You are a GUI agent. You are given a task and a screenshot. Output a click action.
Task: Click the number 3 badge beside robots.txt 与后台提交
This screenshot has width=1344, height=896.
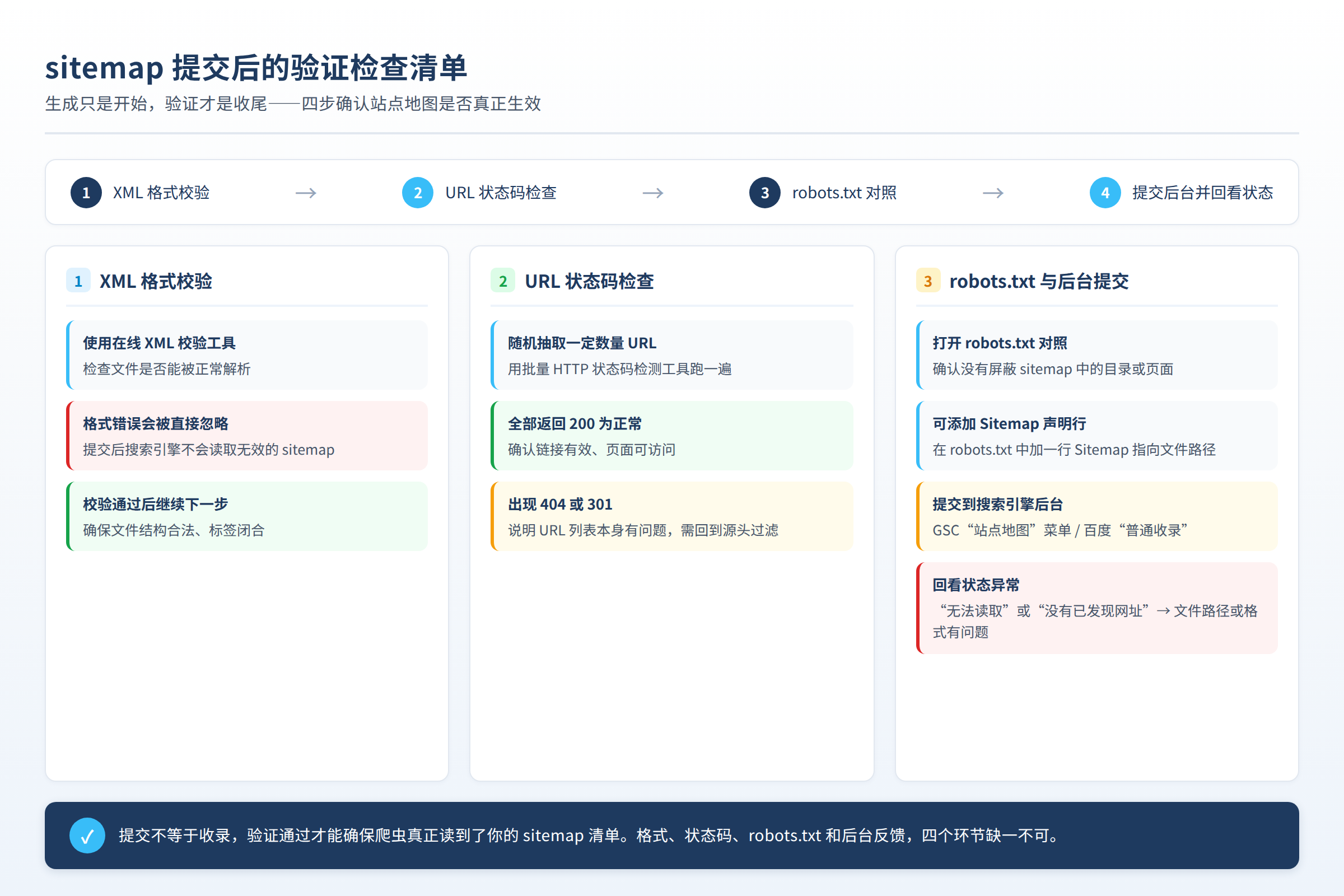click(x=928, y=281)
